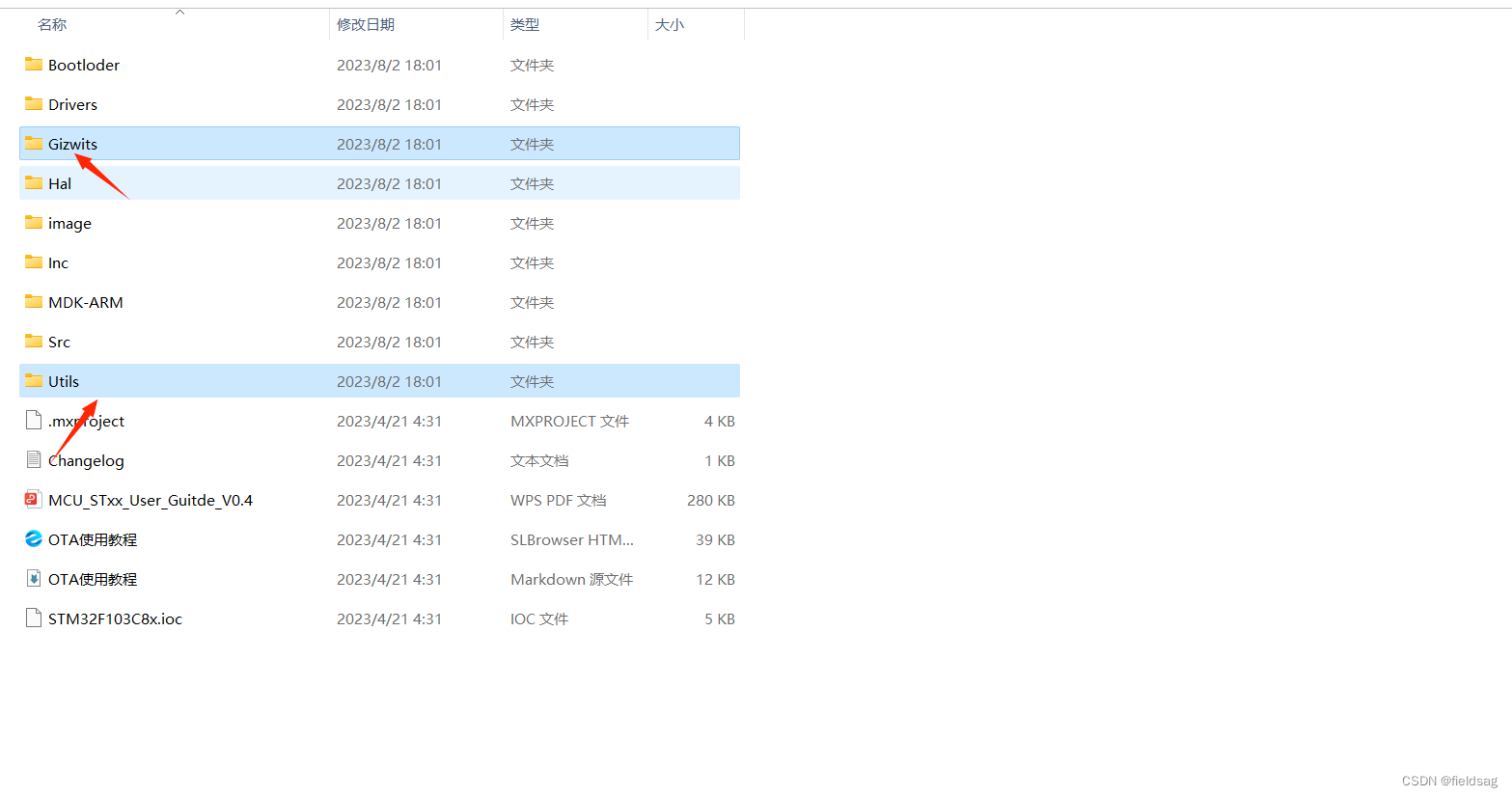This screenshot has height=797, width=1512.
Task: Select the Inc folder name
Action: (58, 262)
